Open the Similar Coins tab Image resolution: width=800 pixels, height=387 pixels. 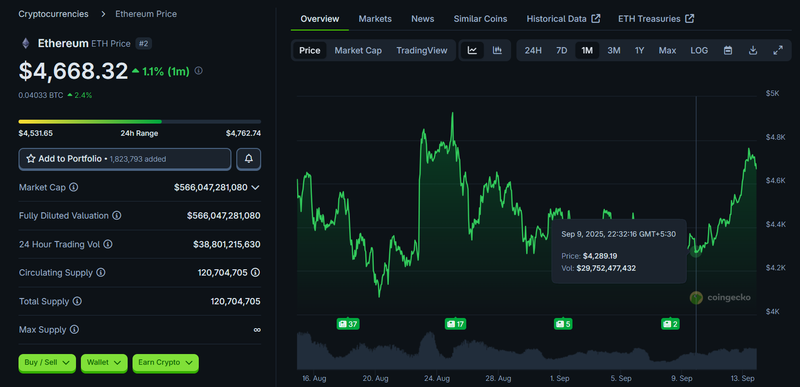(x=480, y=19)
